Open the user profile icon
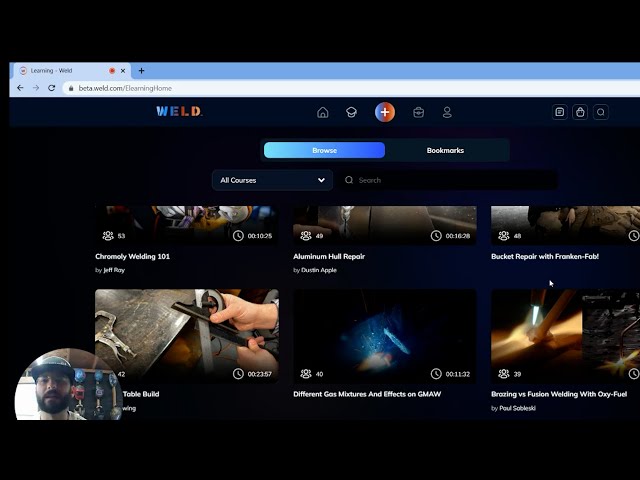The image size is (640, 480). (447, 112)
